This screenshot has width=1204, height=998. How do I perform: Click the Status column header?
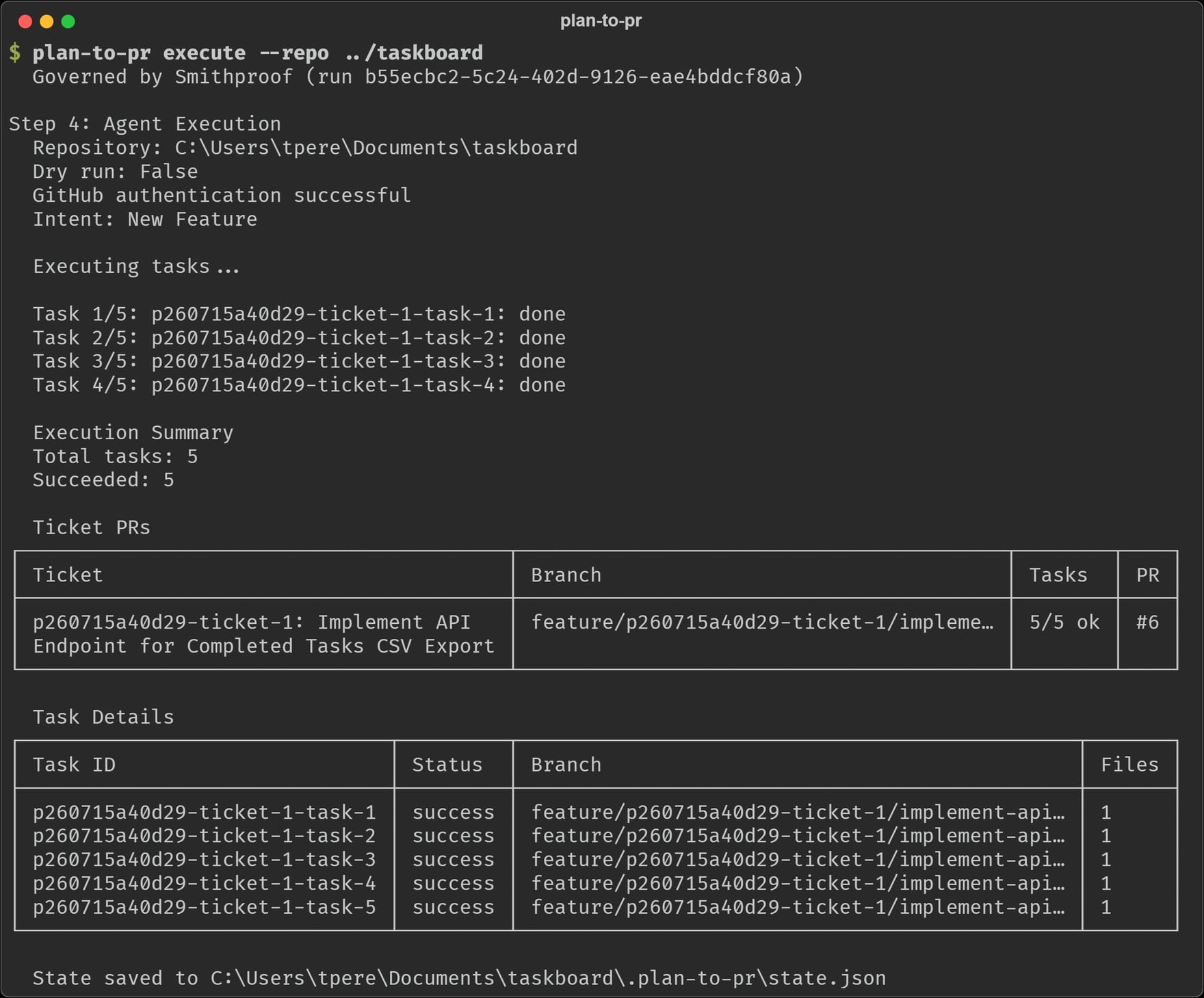coord(447,765)
